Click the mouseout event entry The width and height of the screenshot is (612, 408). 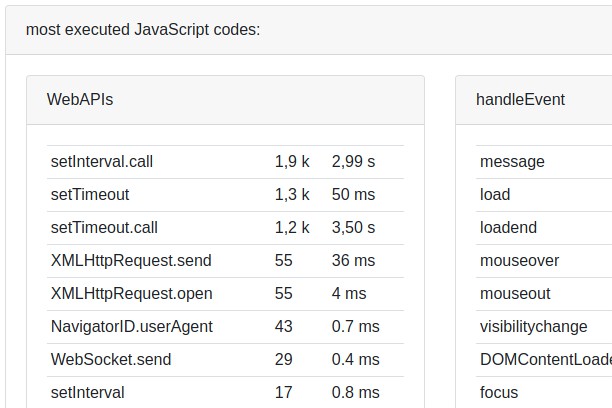pyautogui.click(x=515, y=293)
